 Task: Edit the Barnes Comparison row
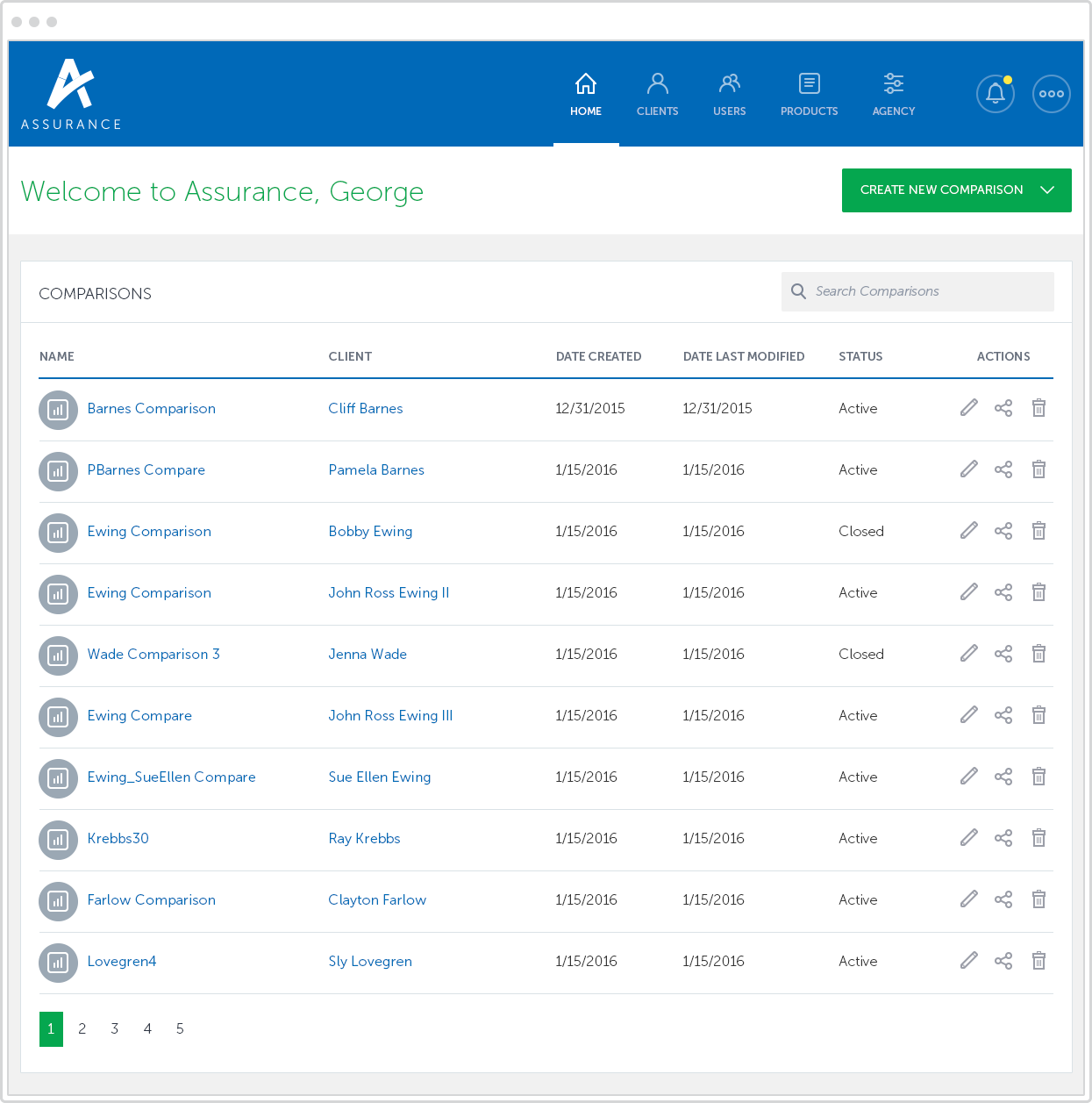968,408
